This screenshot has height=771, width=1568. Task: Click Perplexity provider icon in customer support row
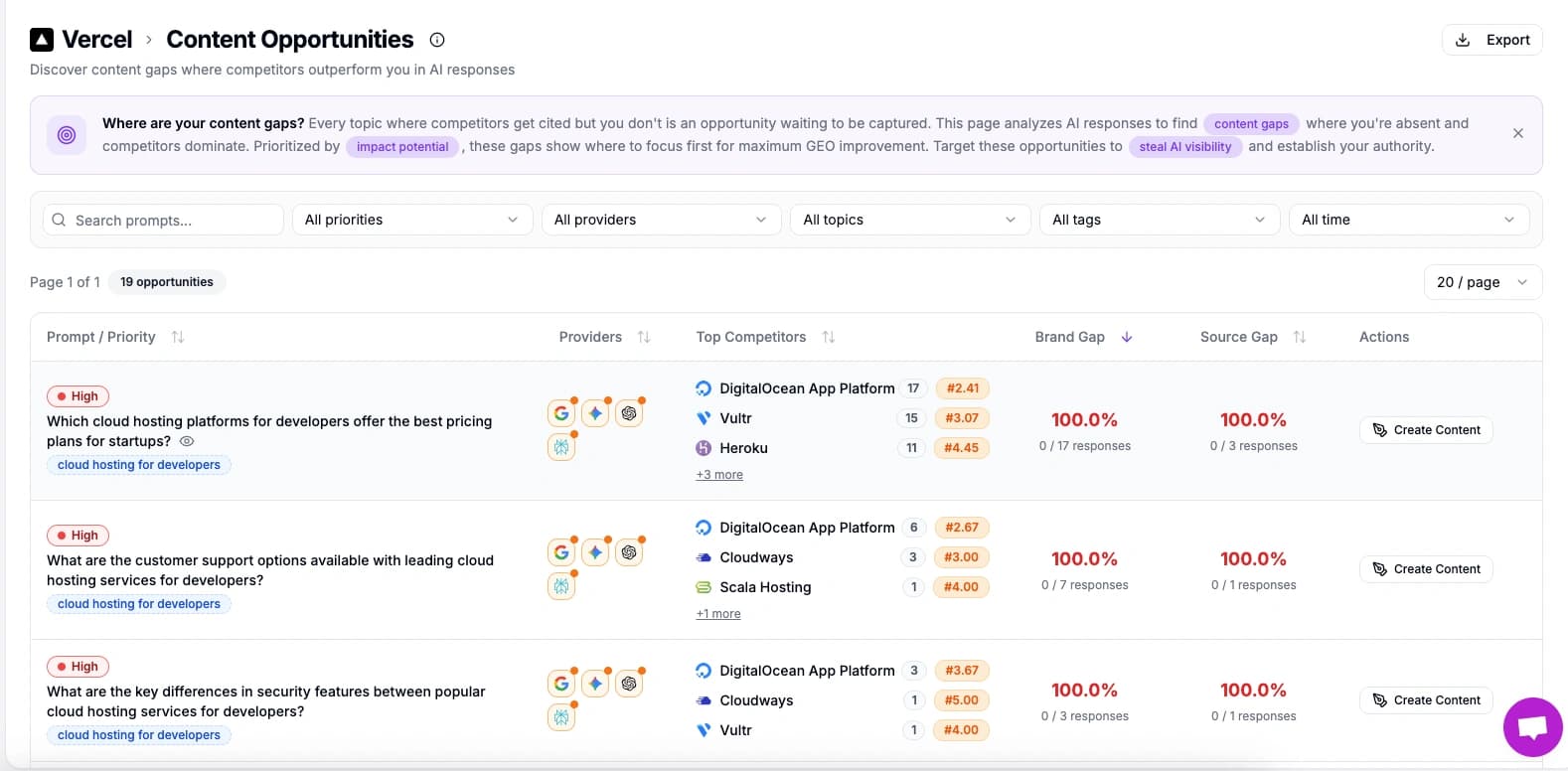tap(561, 586)
